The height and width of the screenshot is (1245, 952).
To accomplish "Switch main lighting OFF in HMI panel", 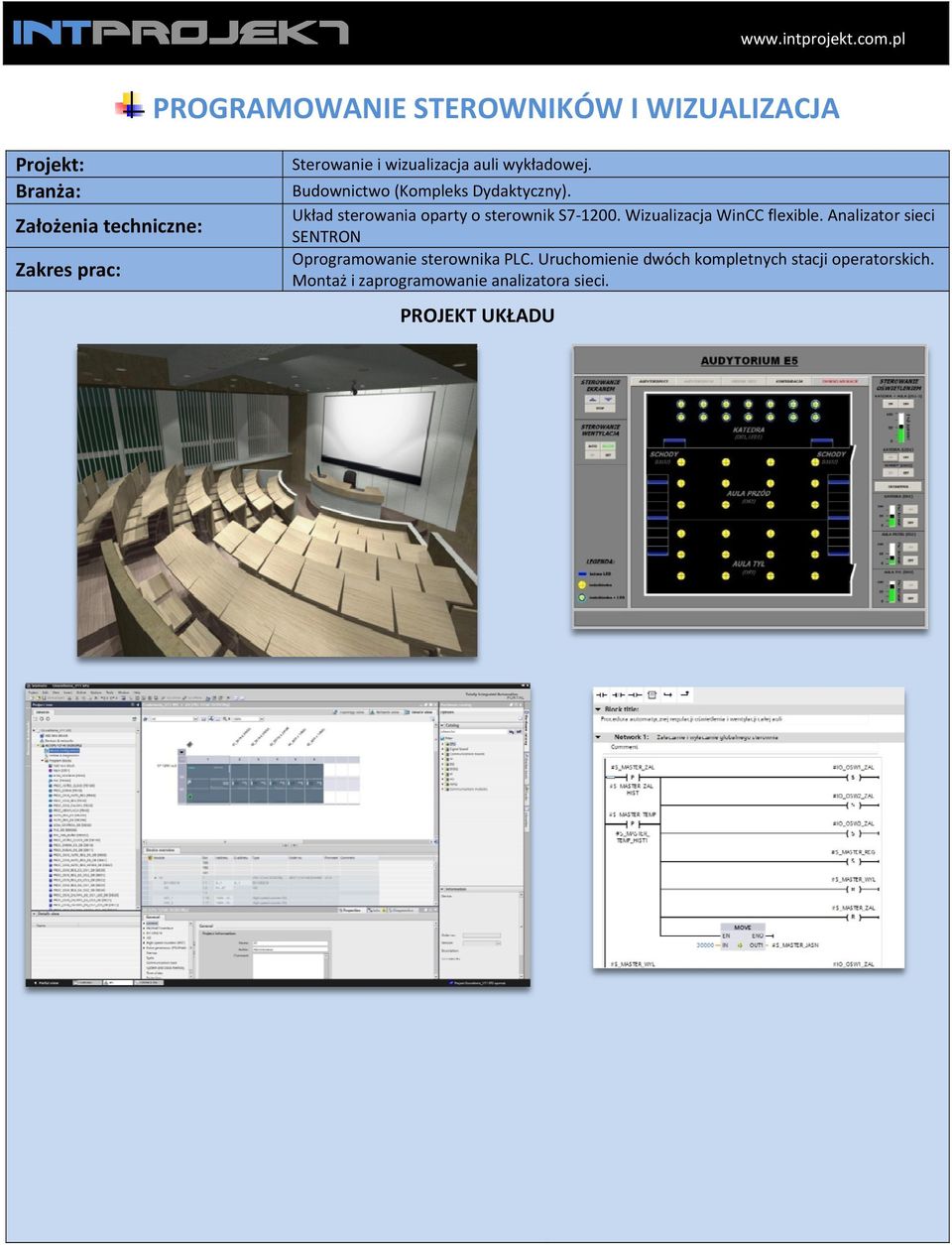I will coord(905,404).
